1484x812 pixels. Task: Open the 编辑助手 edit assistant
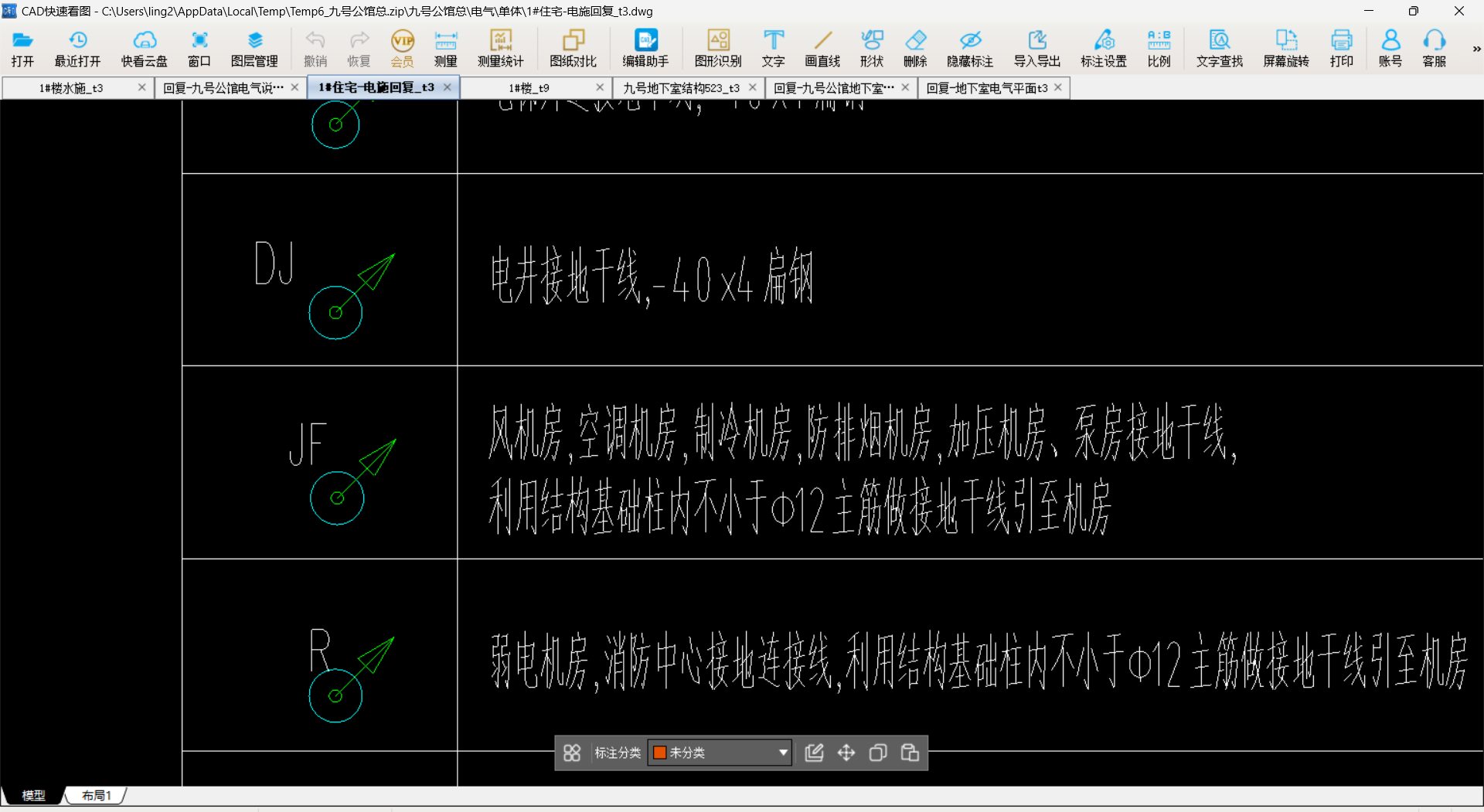[646, 49]
